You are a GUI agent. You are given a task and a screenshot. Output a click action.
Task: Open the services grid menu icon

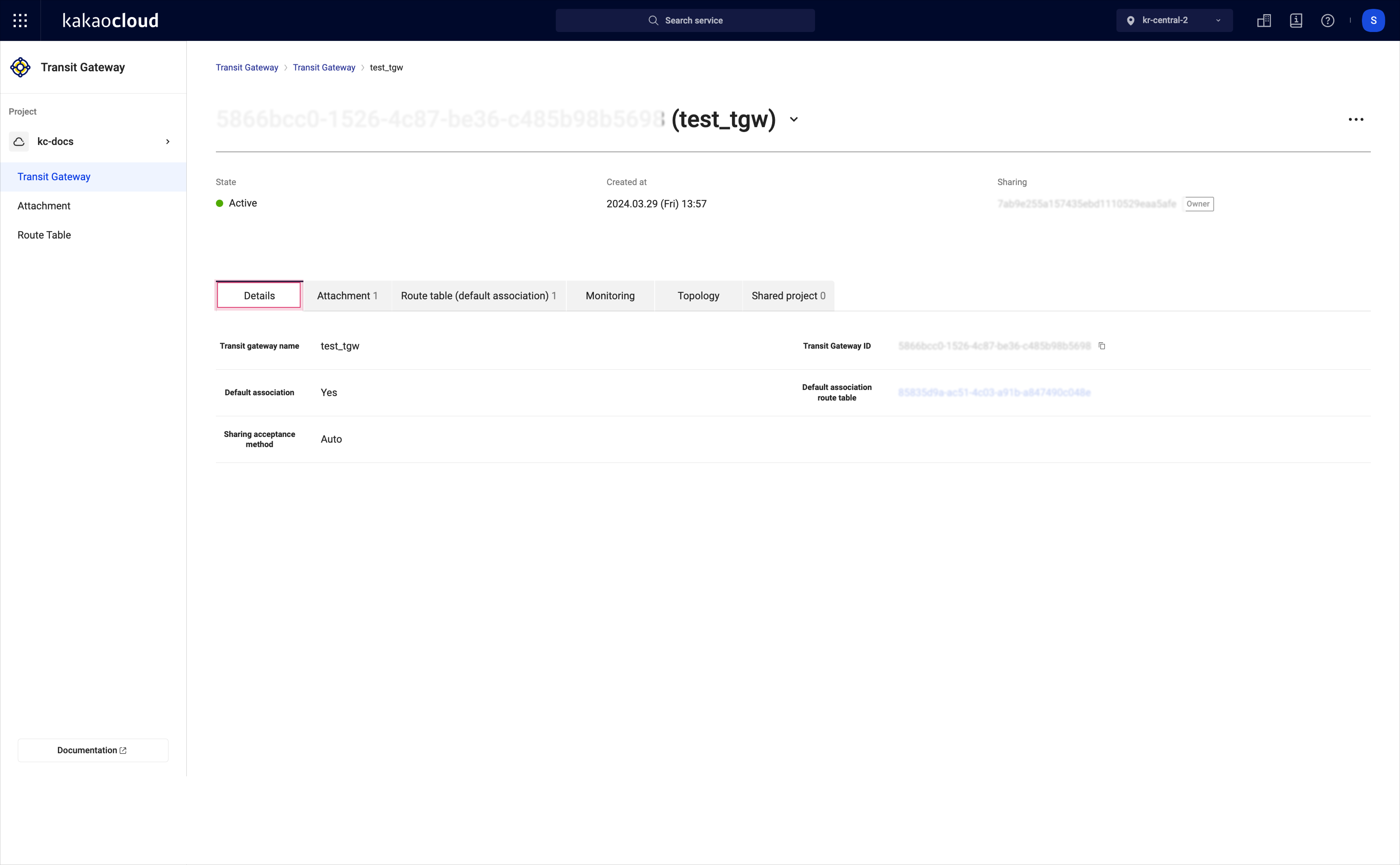point(20,21)
